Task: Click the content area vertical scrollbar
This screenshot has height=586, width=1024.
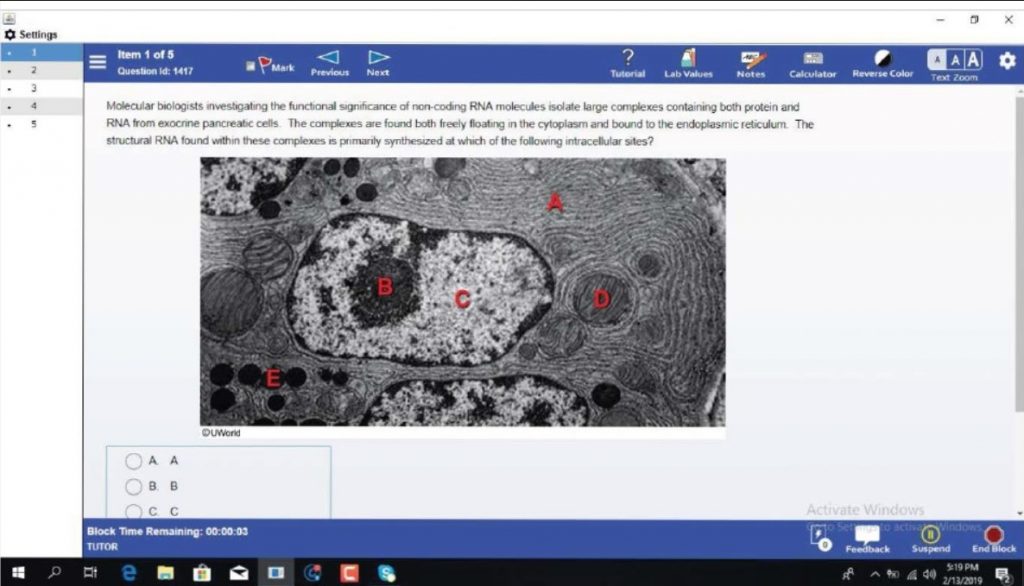Action: [1019, 255]
